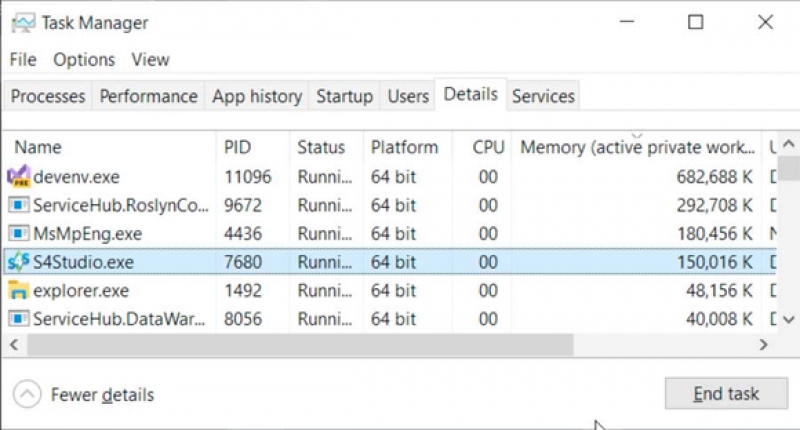The height and width of the screenshot is (430, 800).
Task: Click the horizontal scrollbar thumb
Action: [x=300, y=345]
